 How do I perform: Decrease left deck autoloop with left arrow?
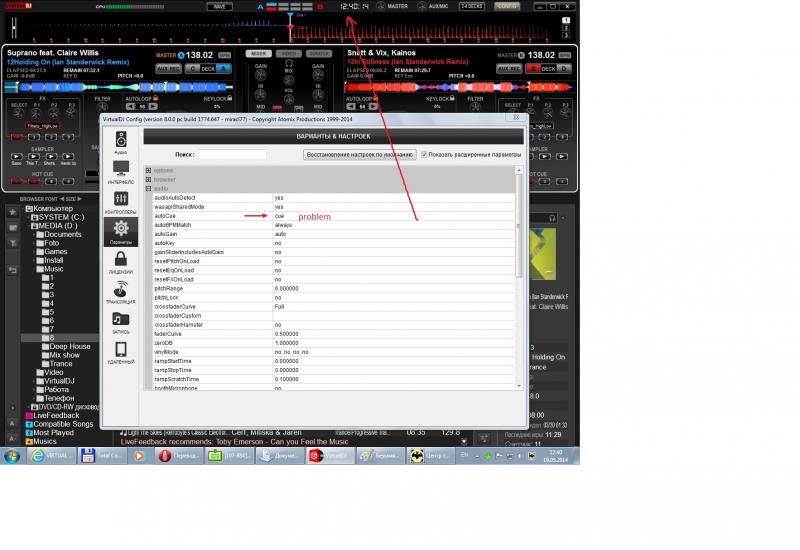click(x=131, y=106)
